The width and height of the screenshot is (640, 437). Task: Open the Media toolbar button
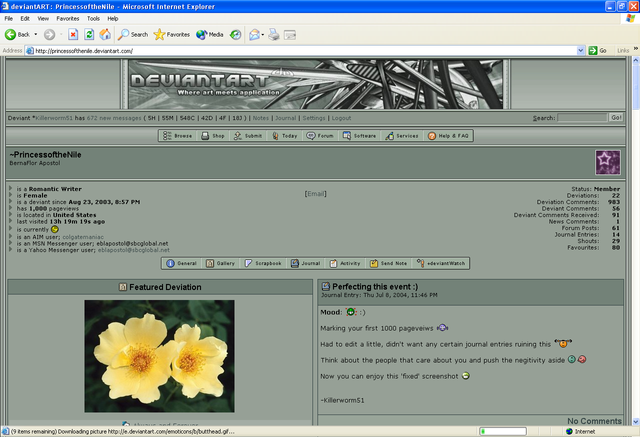[x=209, y=34]
